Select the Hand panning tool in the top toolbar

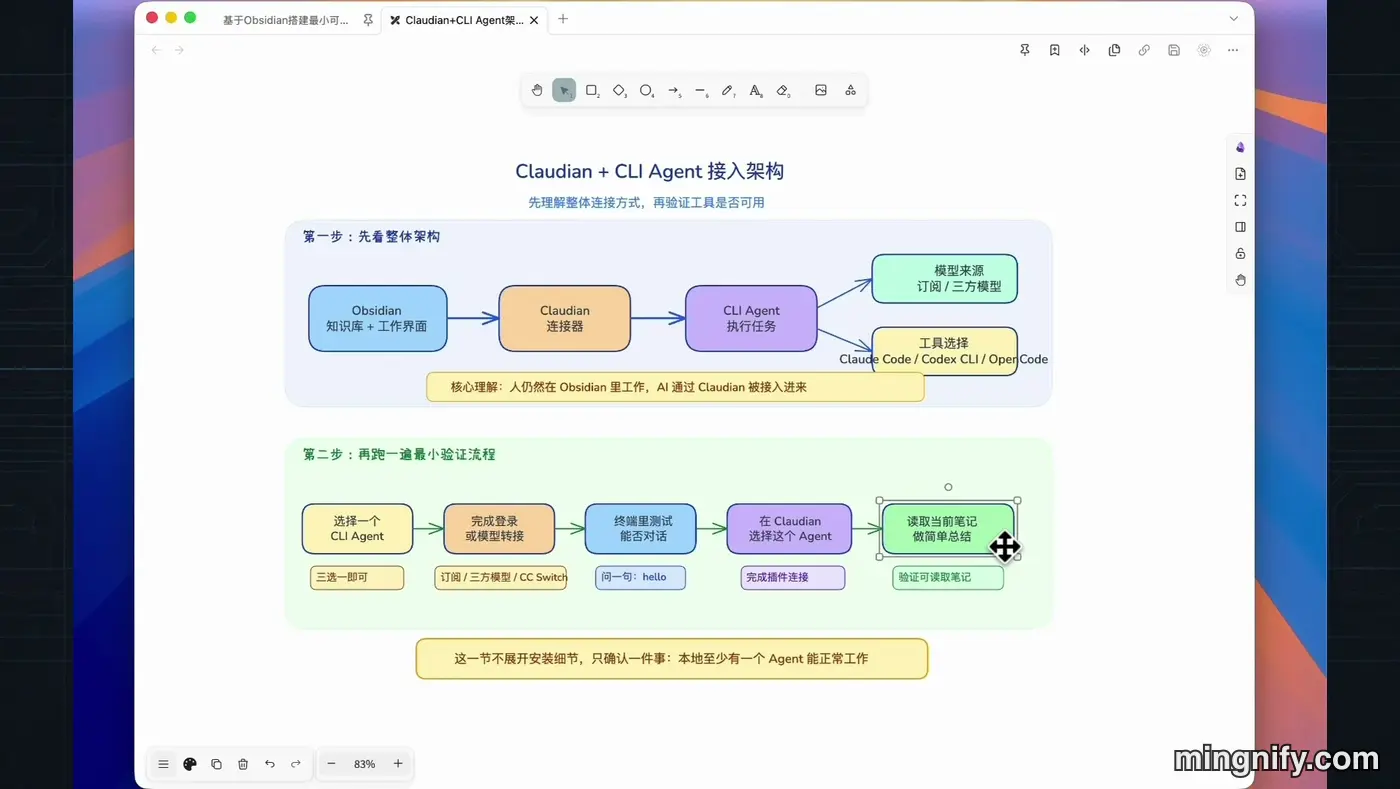tap(537, 90)
